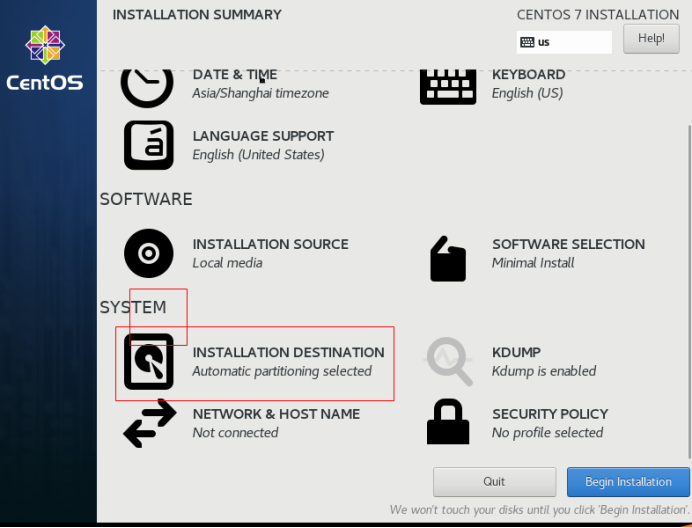
Task: Open the INSTALLATION SOURCE label
Action: click(271, 244)
